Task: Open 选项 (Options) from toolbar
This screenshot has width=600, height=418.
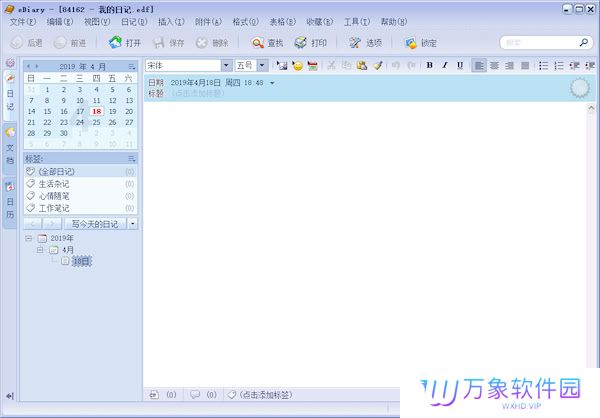Action: 365,43
